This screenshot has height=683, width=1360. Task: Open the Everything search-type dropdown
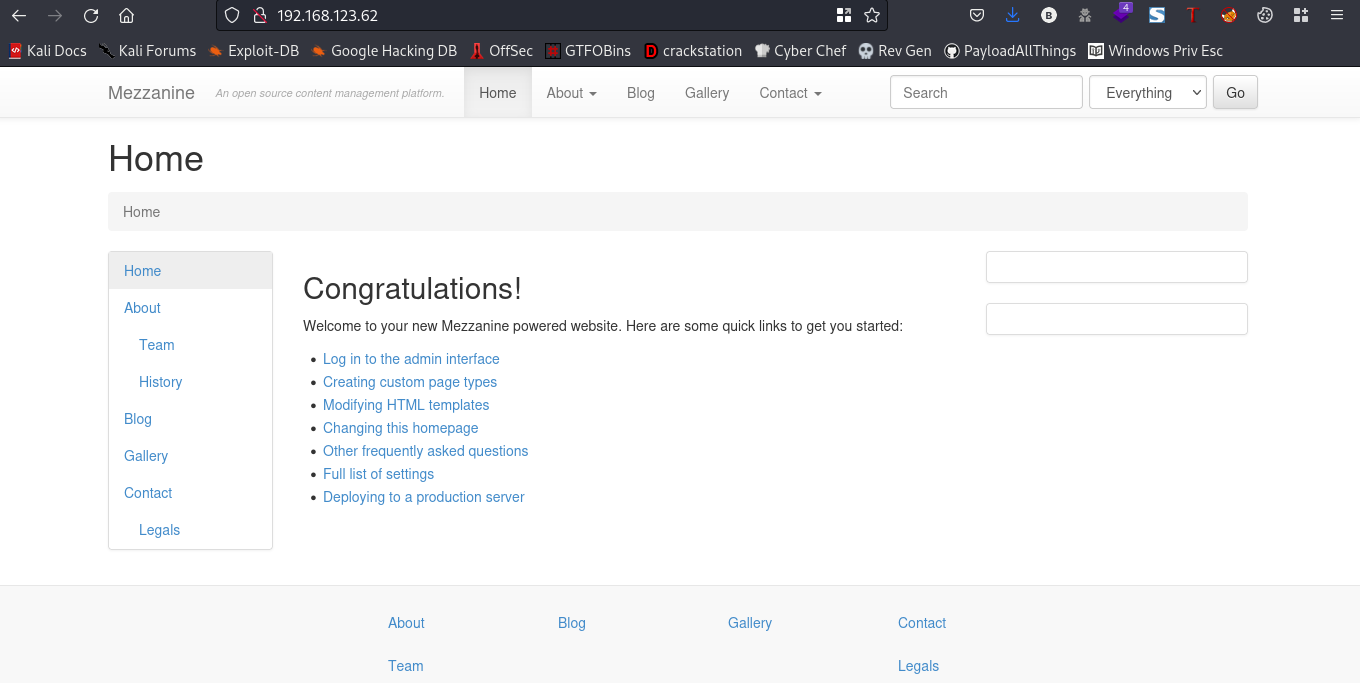tap(1148, 93)
